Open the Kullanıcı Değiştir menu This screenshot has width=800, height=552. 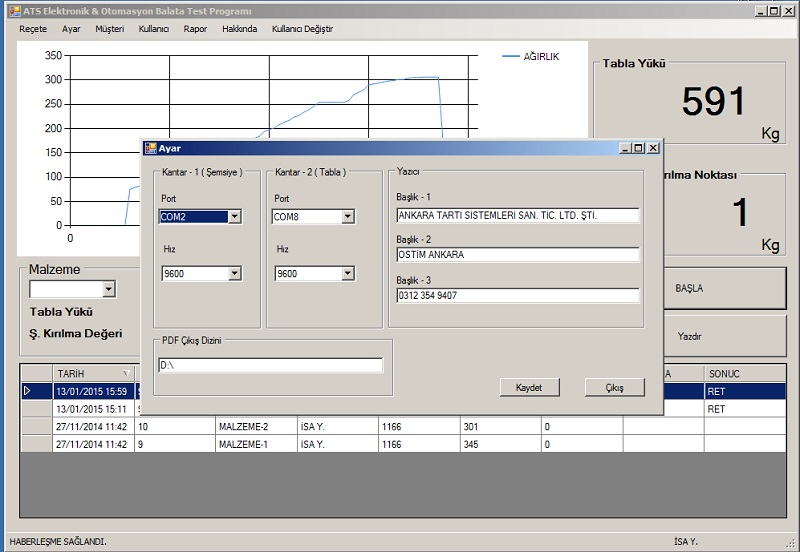[302, 29]
